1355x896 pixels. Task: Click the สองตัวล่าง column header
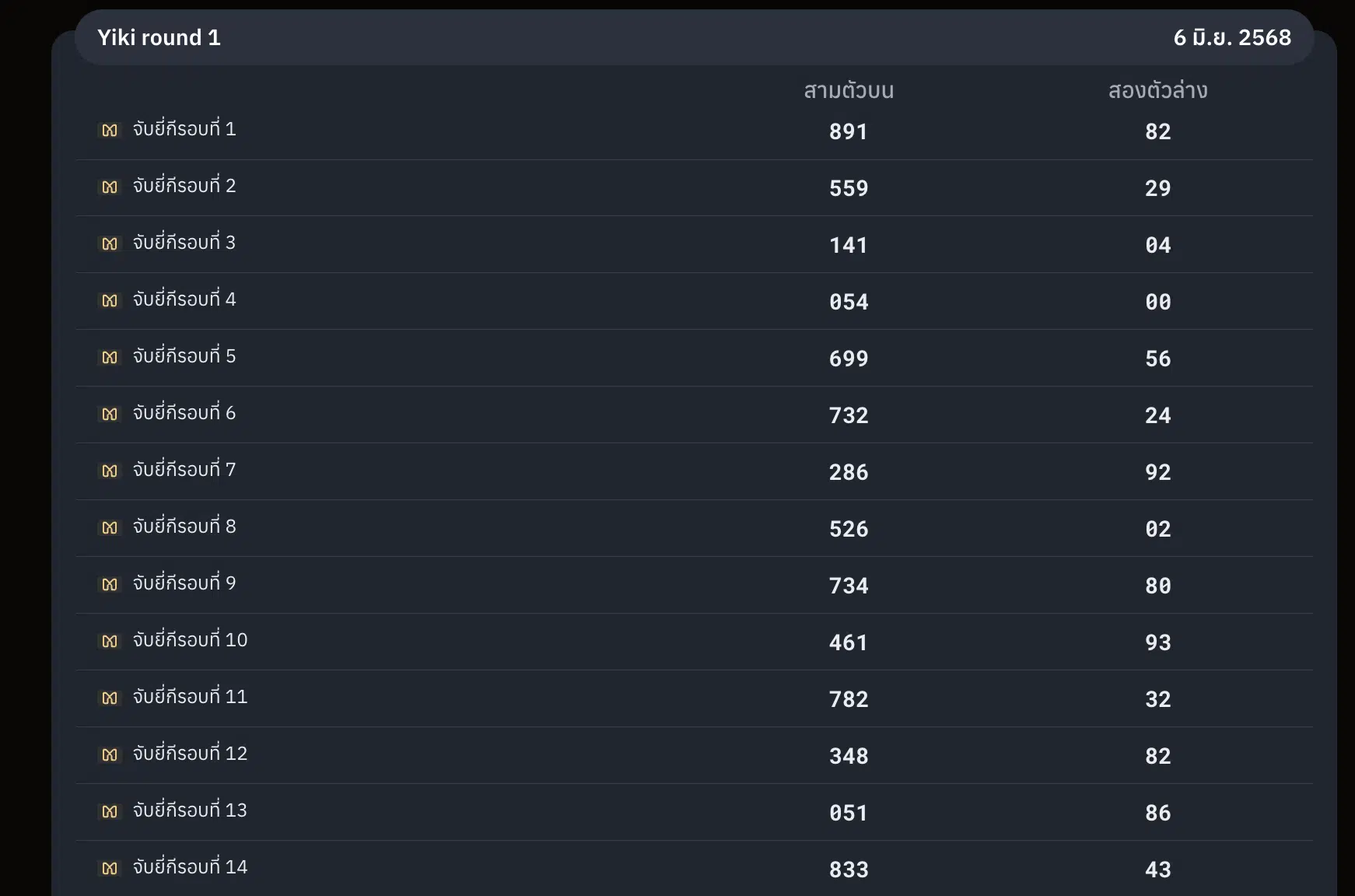pyautogui.click(x=1157, y=90)
